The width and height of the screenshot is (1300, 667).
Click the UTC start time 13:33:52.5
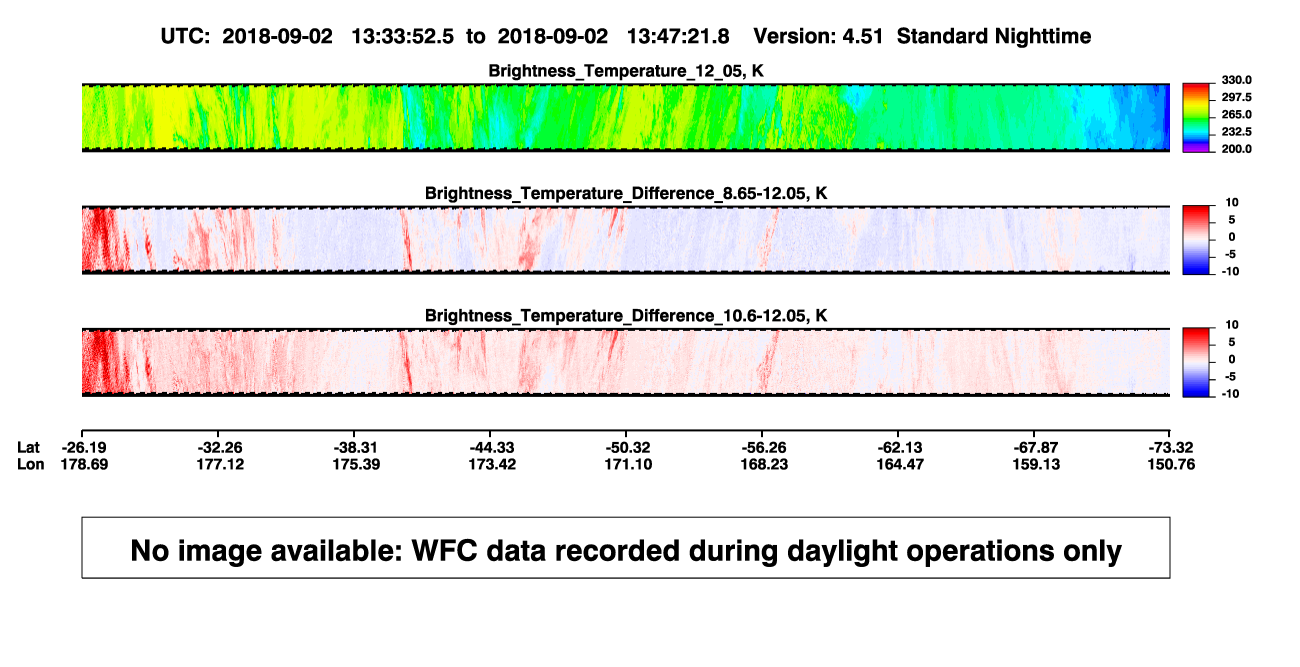403,36
